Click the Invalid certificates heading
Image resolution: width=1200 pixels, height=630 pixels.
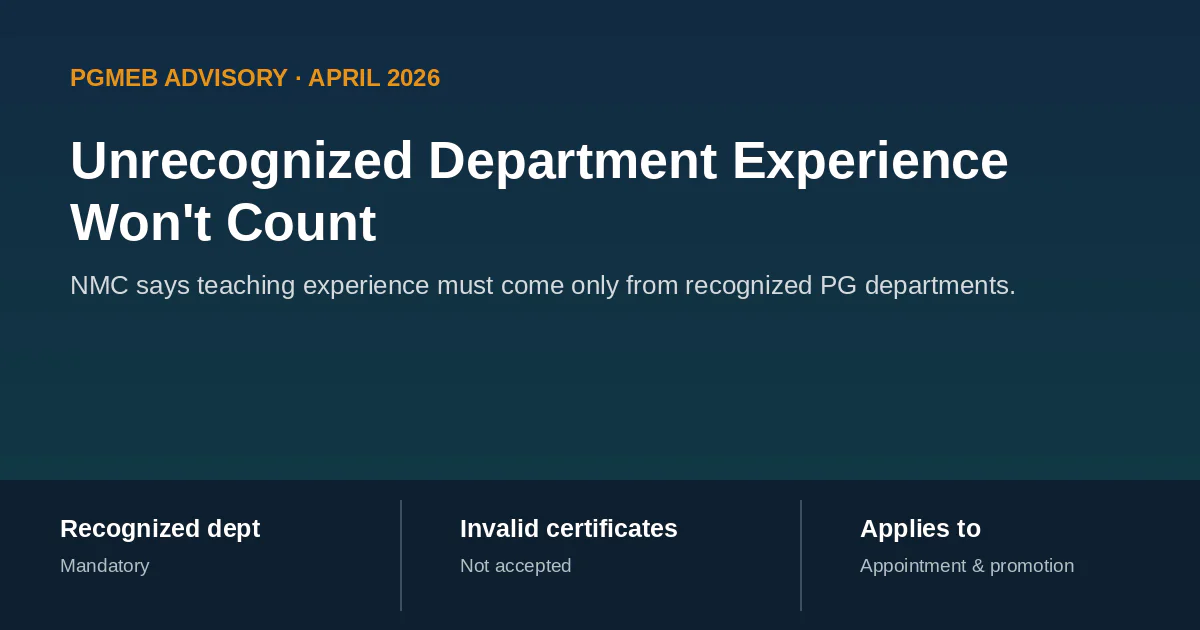[569, 529]
